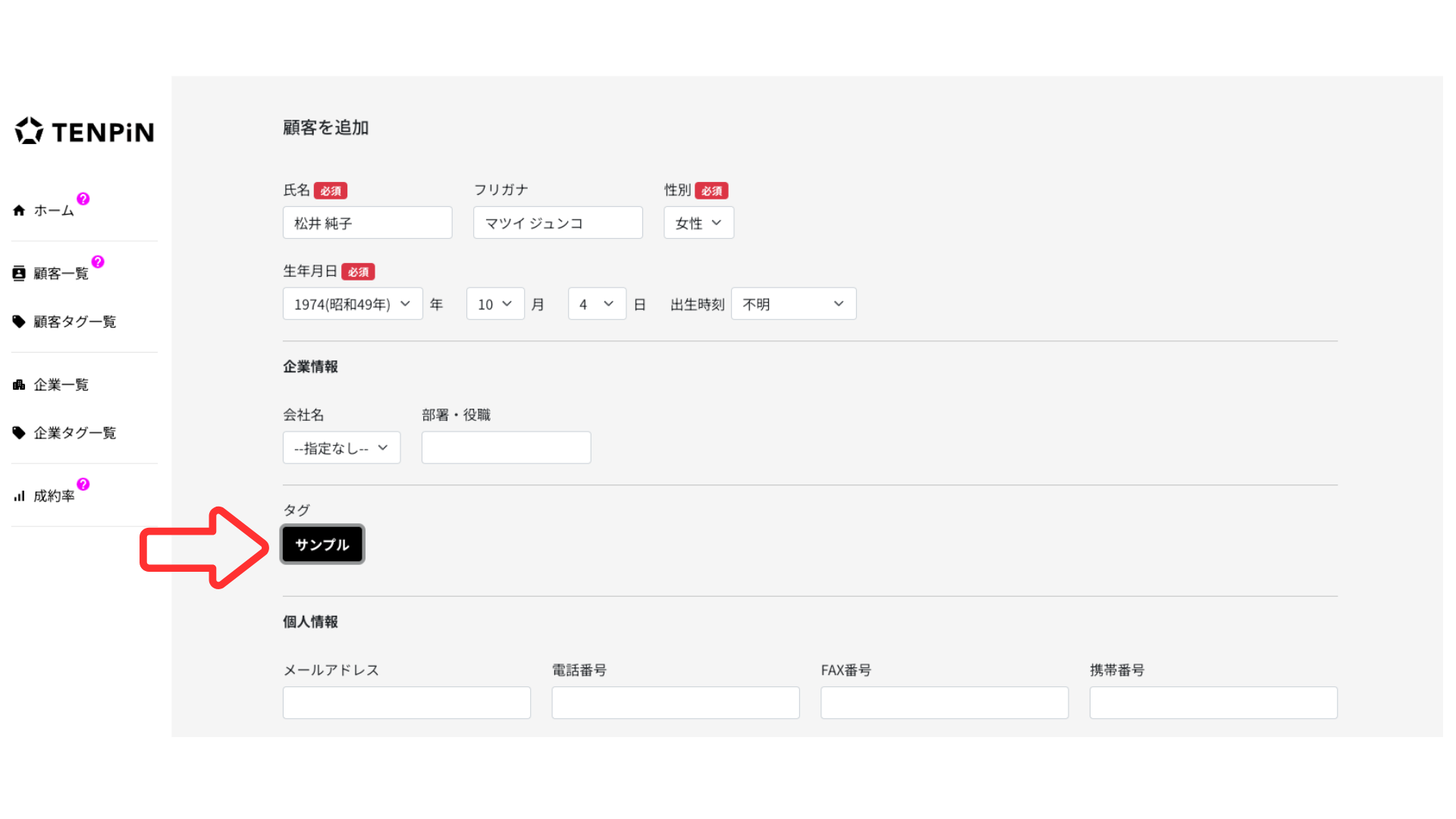Open the 性別 gender dropdown
1456x819 pixels.
click(698, 223)
